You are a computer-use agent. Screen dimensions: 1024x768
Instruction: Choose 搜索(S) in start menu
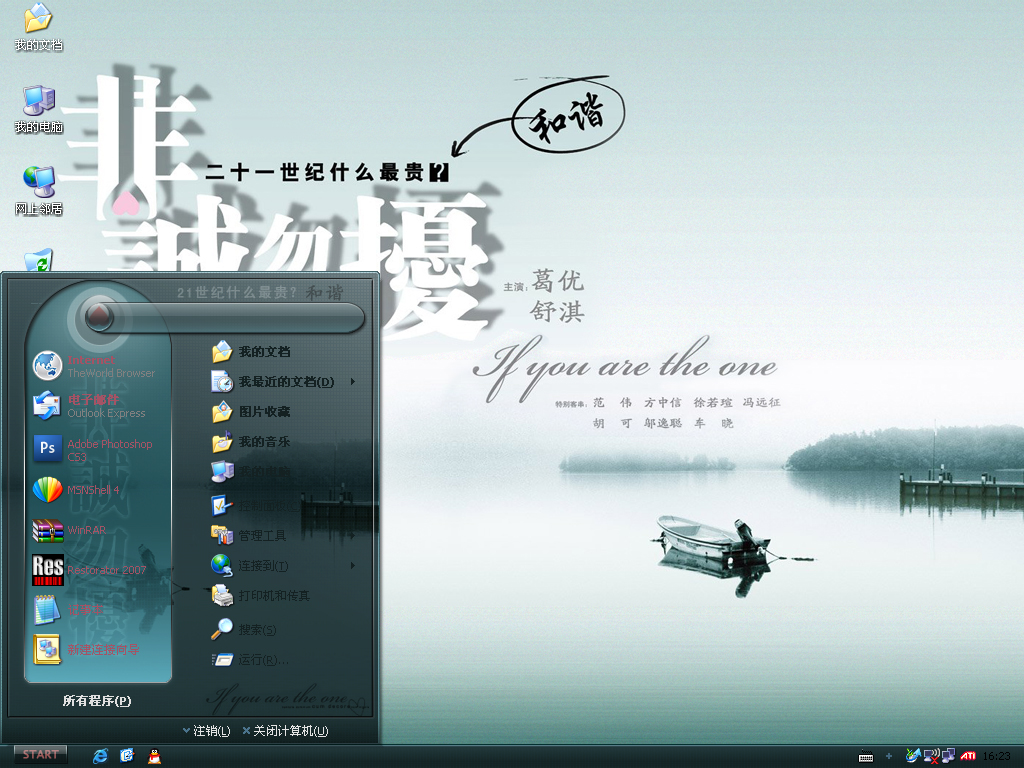point(244,630)
